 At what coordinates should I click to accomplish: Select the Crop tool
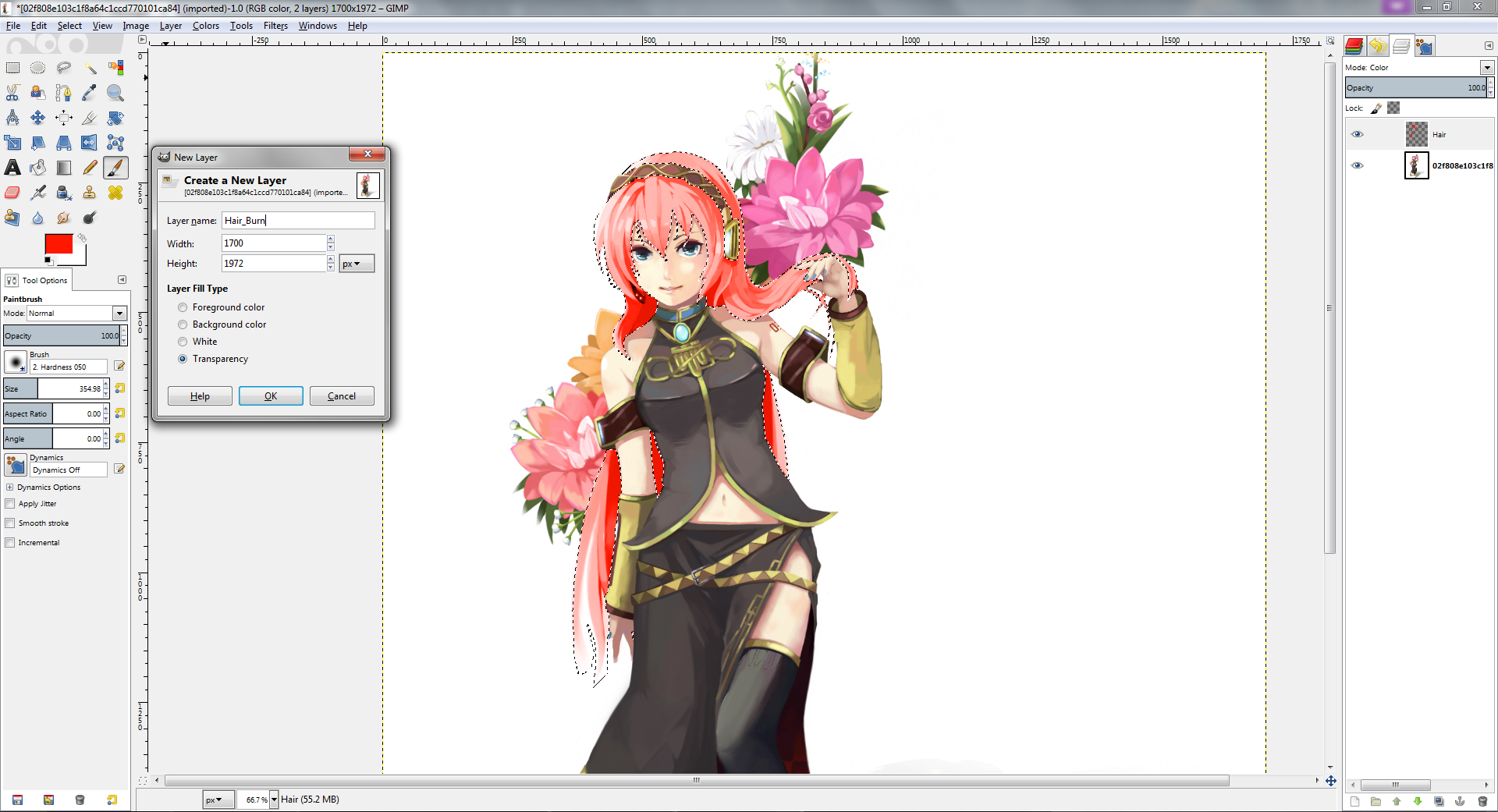pyautogui.click(x=90, y=118)
